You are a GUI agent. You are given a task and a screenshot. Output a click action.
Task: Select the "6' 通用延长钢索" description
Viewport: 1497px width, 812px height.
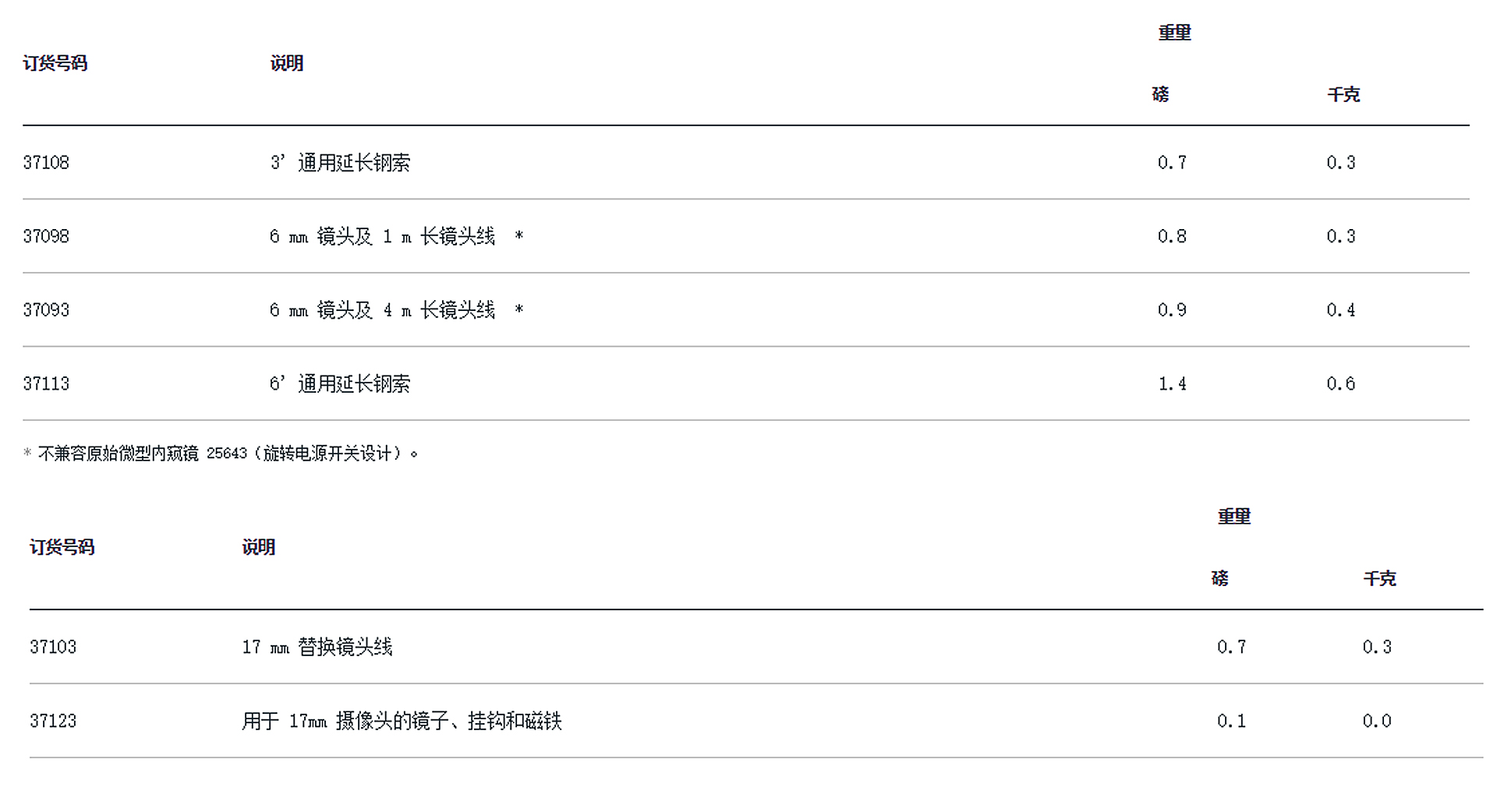[340, 383]
